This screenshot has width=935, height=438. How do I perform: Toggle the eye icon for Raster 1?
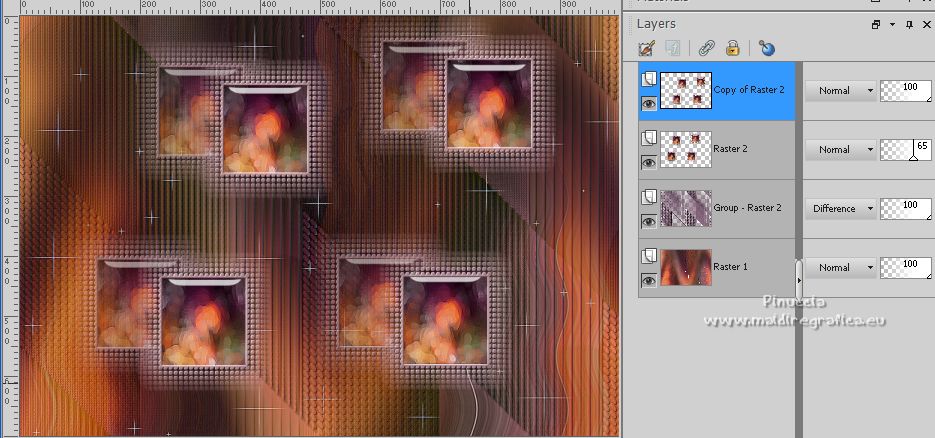(x=649, y=280)
